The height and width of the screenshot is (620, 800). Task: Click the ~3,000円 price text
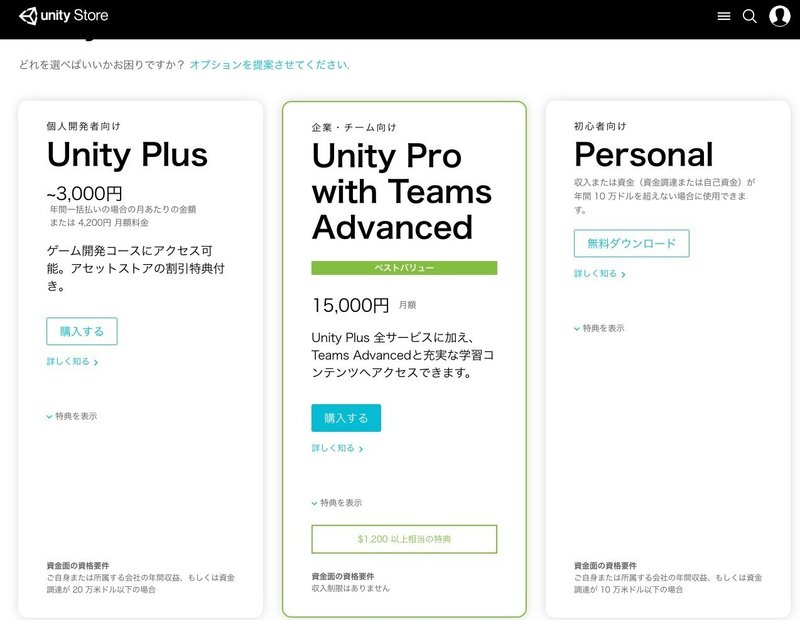[84, 193]
